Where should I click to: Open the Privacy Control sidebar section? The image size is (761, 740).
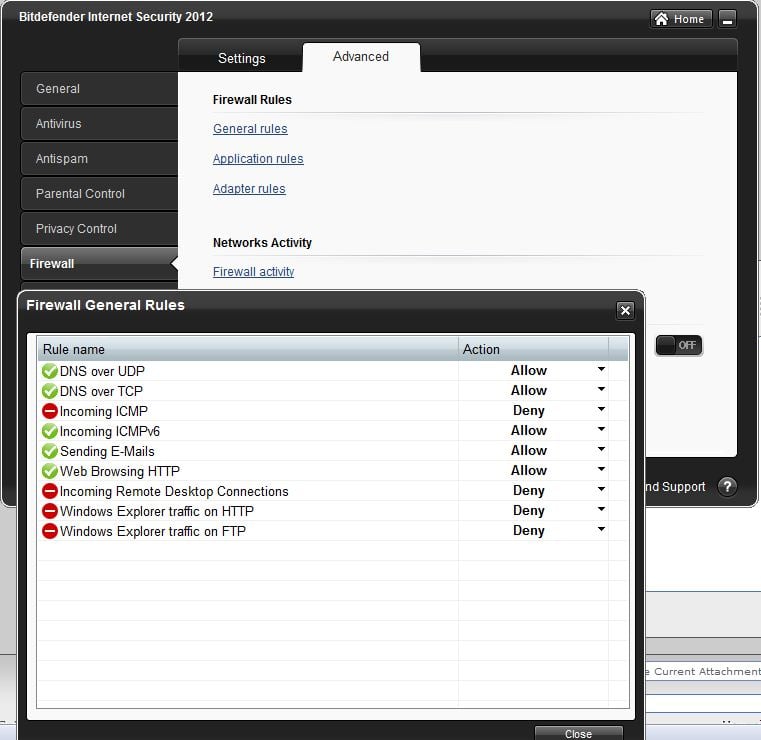coord(99,229)
